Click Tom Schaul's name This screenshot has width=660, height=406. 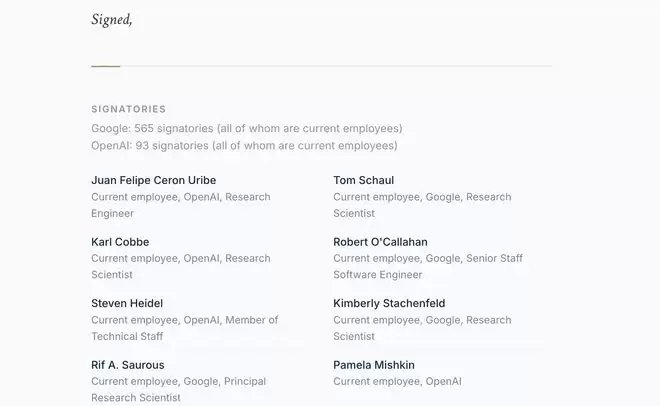[363, 180]
